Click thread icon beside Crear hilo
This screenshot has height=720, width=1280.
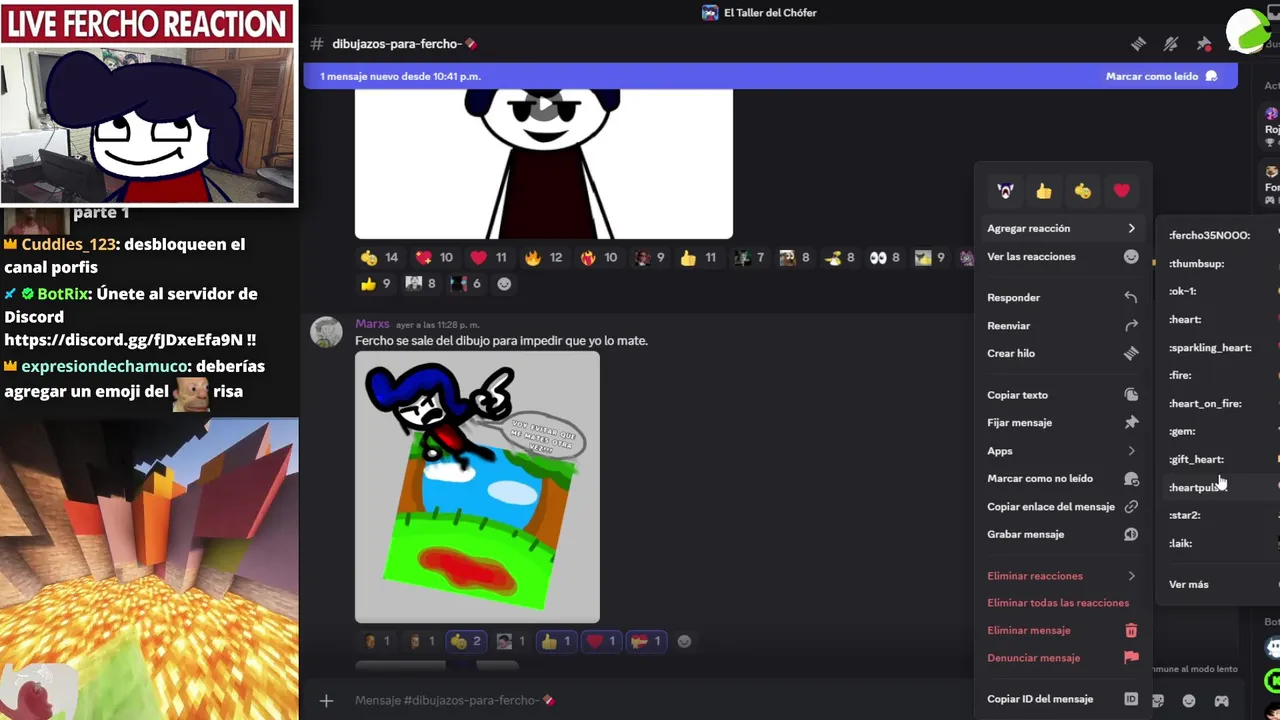[1131, 353]
